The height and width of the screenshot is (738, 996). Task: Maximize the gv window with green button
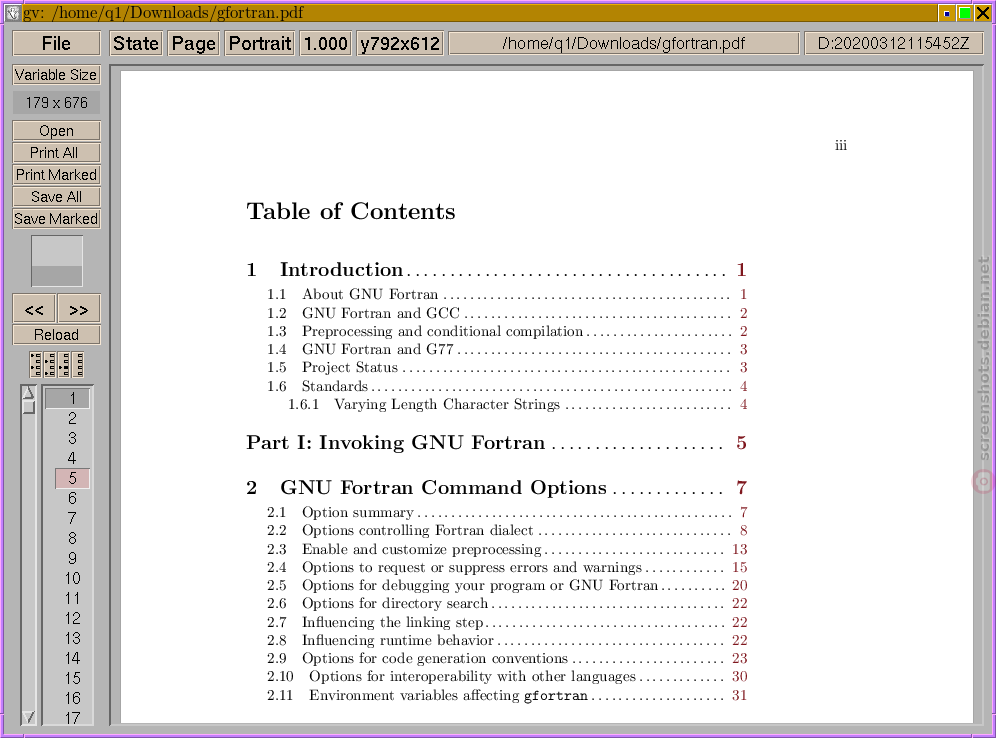click(964, 13)
